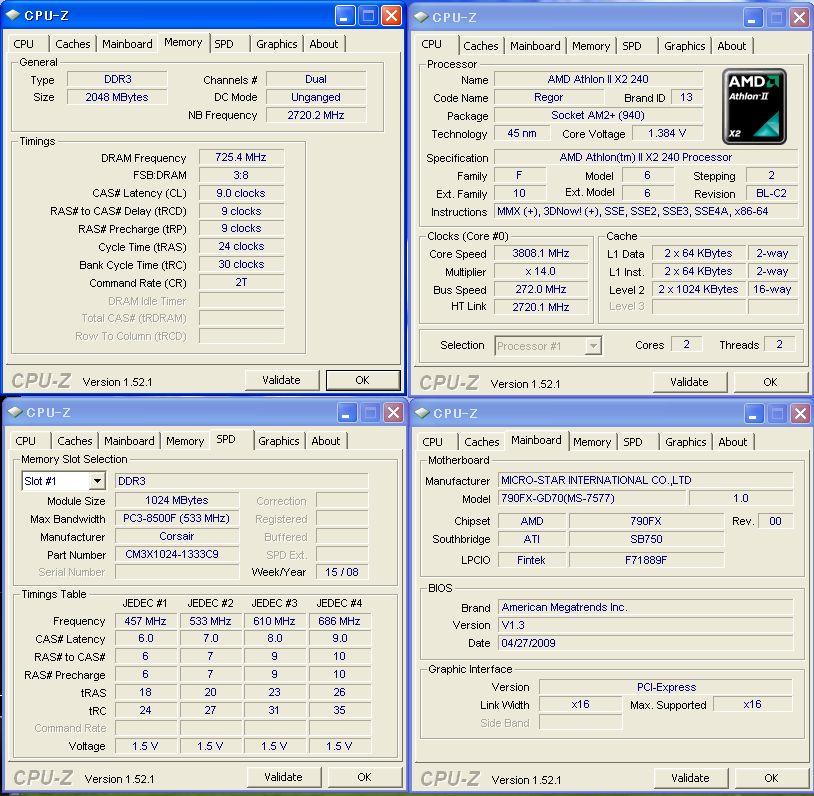Image resolution: width=814 pixels, height=796 pixels.
Task: Click OK in the CPU window
Action: pyautogui.click(x=770, y=382)
